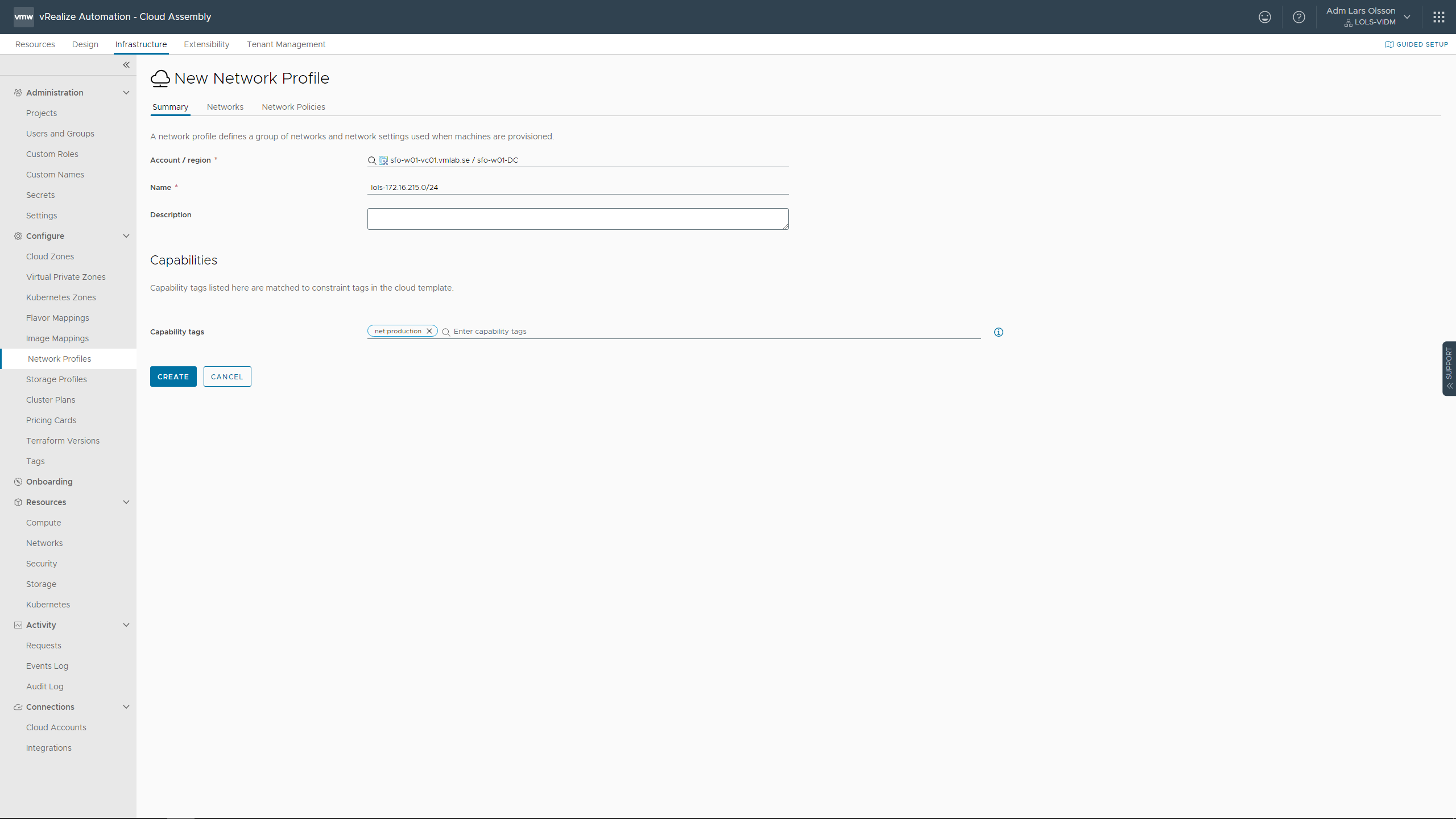Open Compute under Resources
The image size is (1456, 819).
pos(44,523)
